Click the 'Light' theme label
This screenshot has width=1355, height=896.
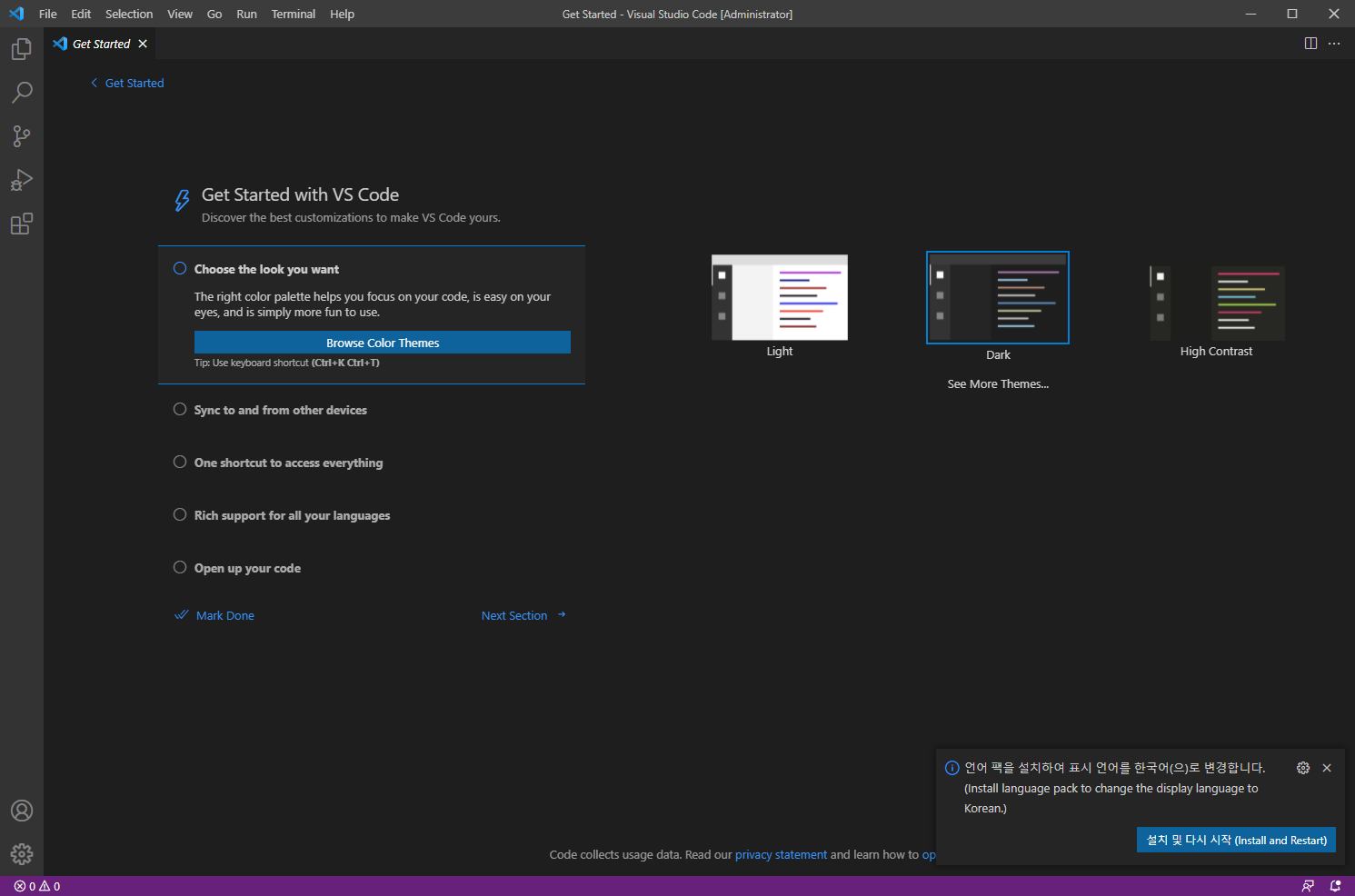(x=780, y=351)
